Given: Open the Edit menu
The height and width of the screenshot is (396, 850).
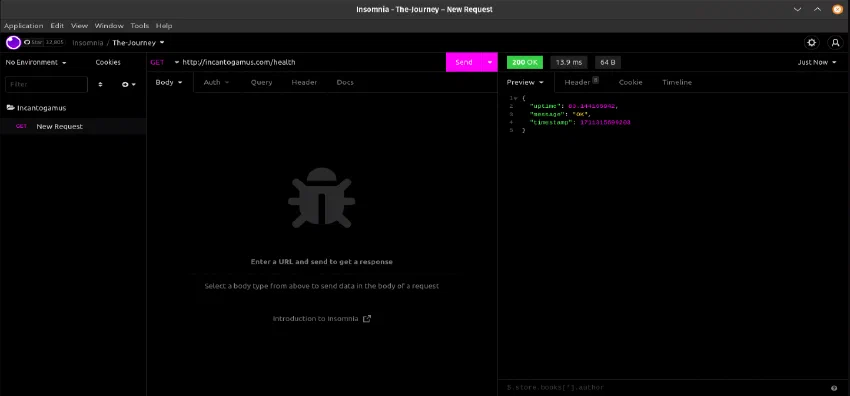Looking at the screenshot, I should [57, 25].
